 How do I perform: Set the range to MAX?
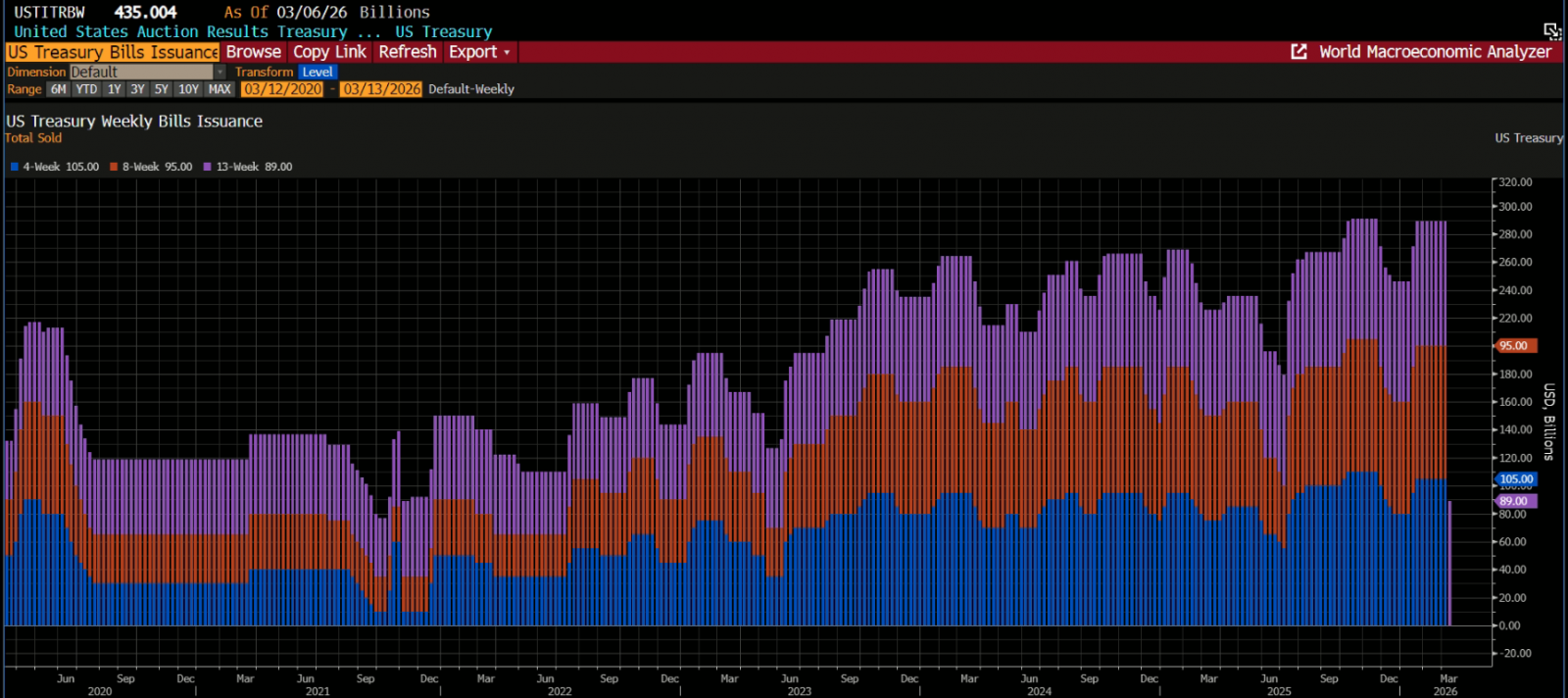[x=220, y=89]
